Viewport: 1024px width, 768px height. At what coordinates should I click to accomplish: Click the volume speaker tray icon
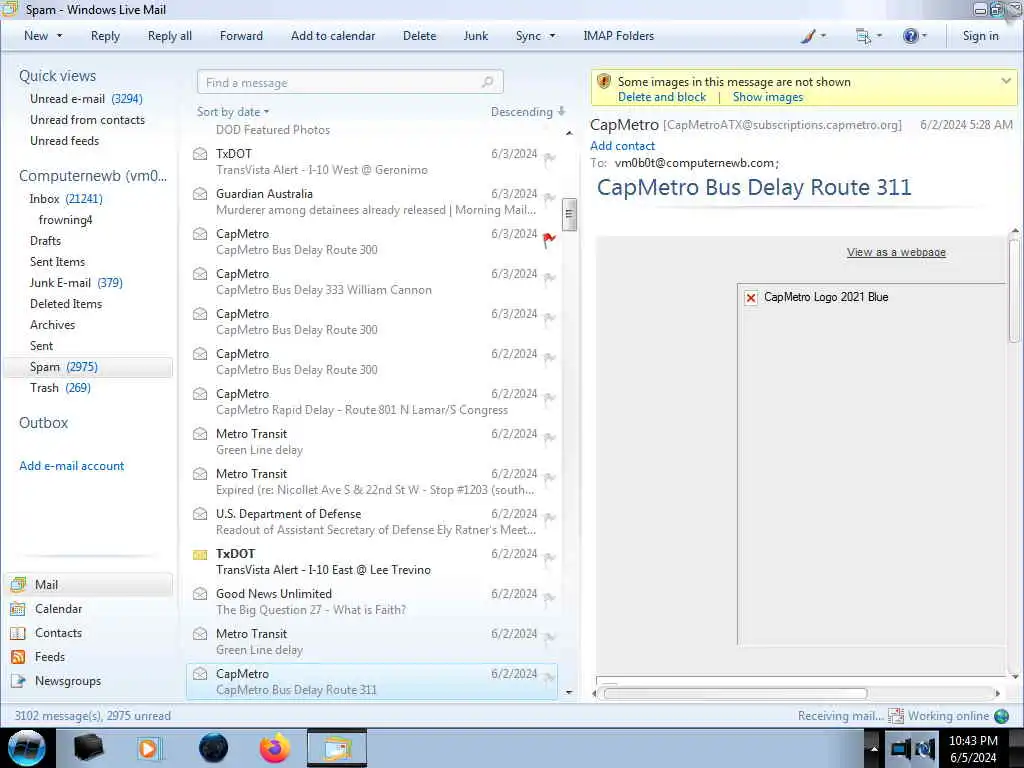click(925, 749)
